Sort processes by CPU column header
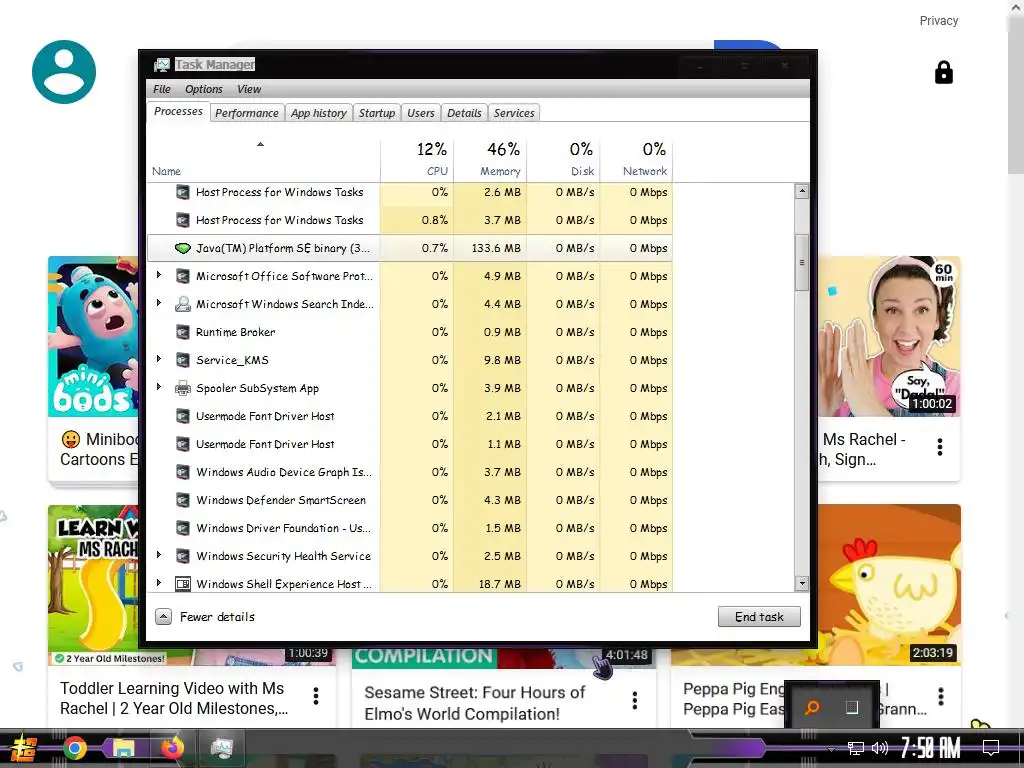The width and height of the screenshot is (1024, 768). 417,159
